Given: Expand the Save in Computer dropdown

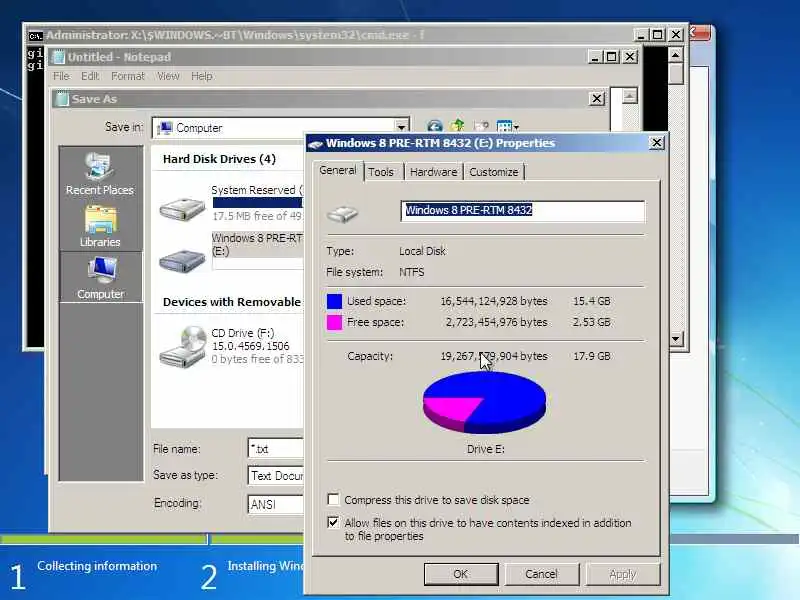Looking at the screenshot, I should tap(402, 128).
